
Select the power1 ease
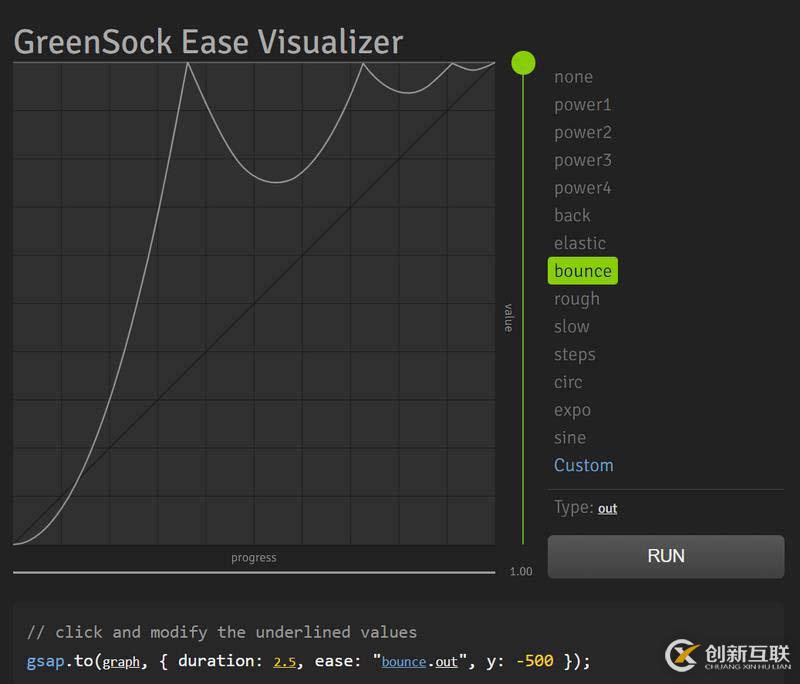tap(582, 105)
